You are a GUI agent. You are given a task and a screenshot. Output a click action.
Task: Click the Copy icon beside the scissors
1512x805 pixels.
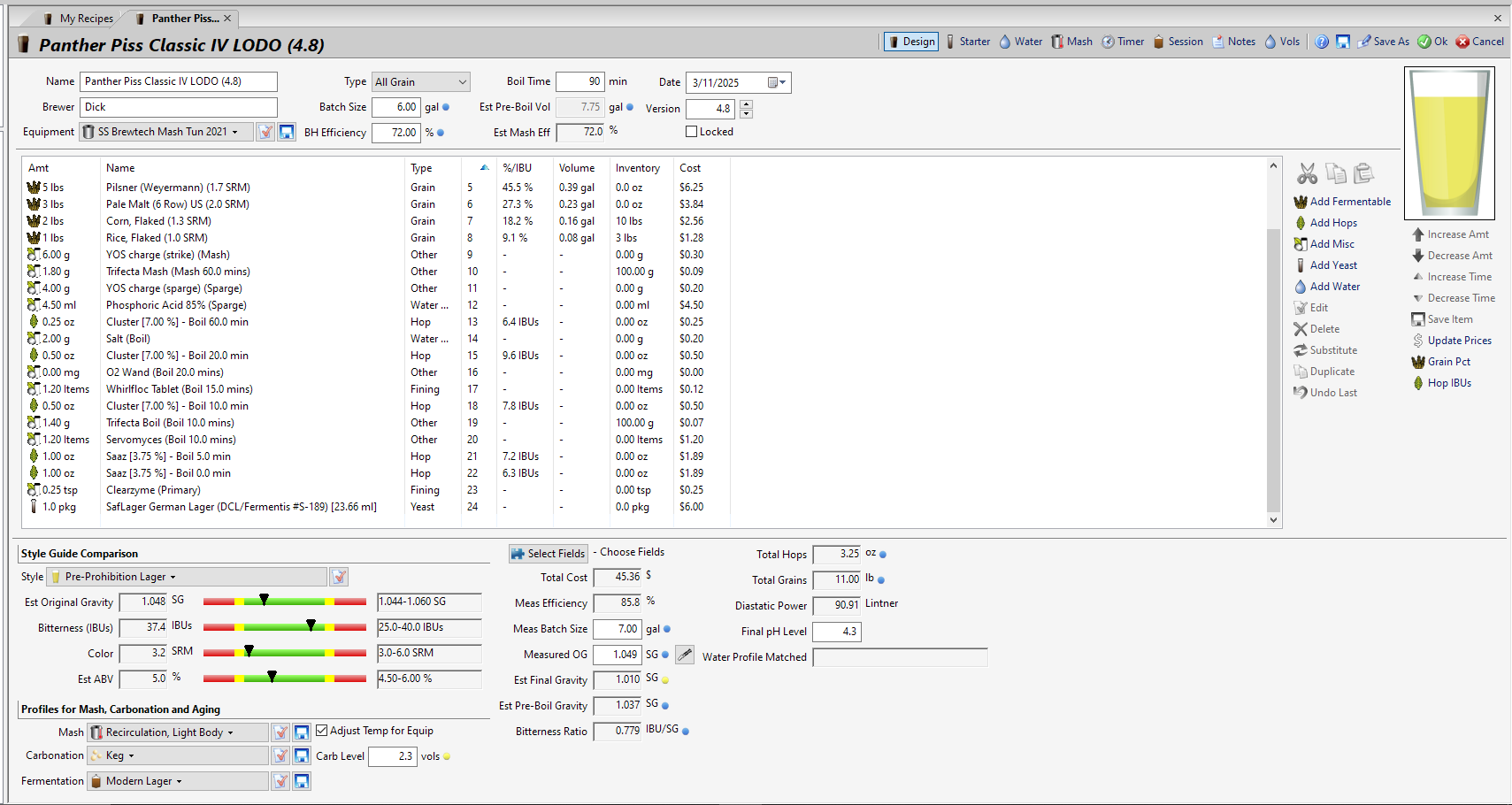pyautogui.click(x=1335, y=173)
